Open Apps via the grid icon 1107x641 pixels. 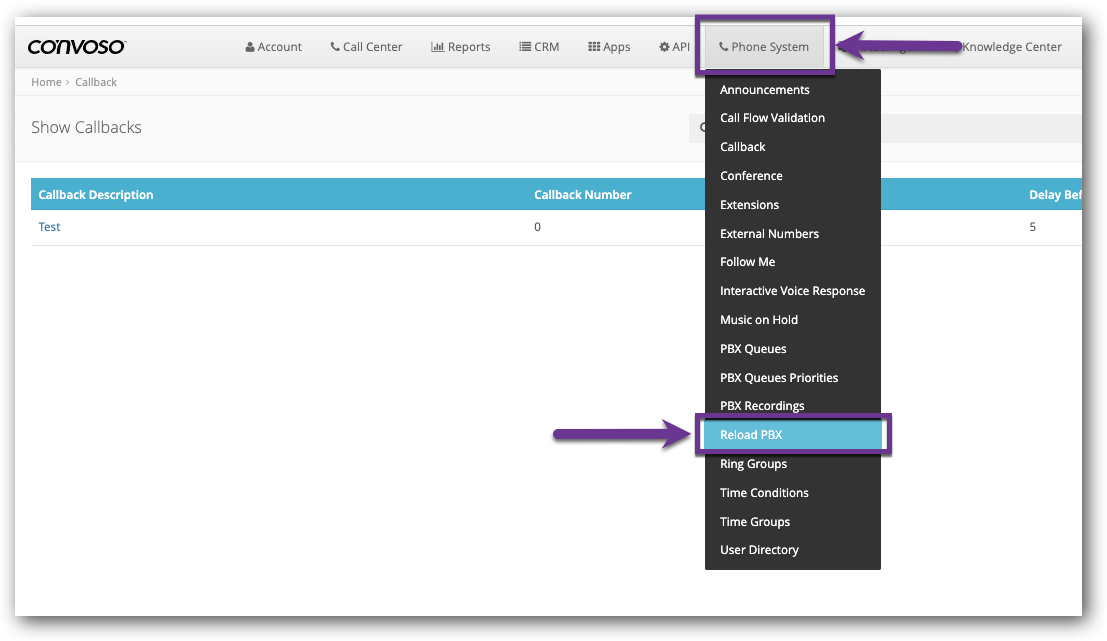point(592,46)
